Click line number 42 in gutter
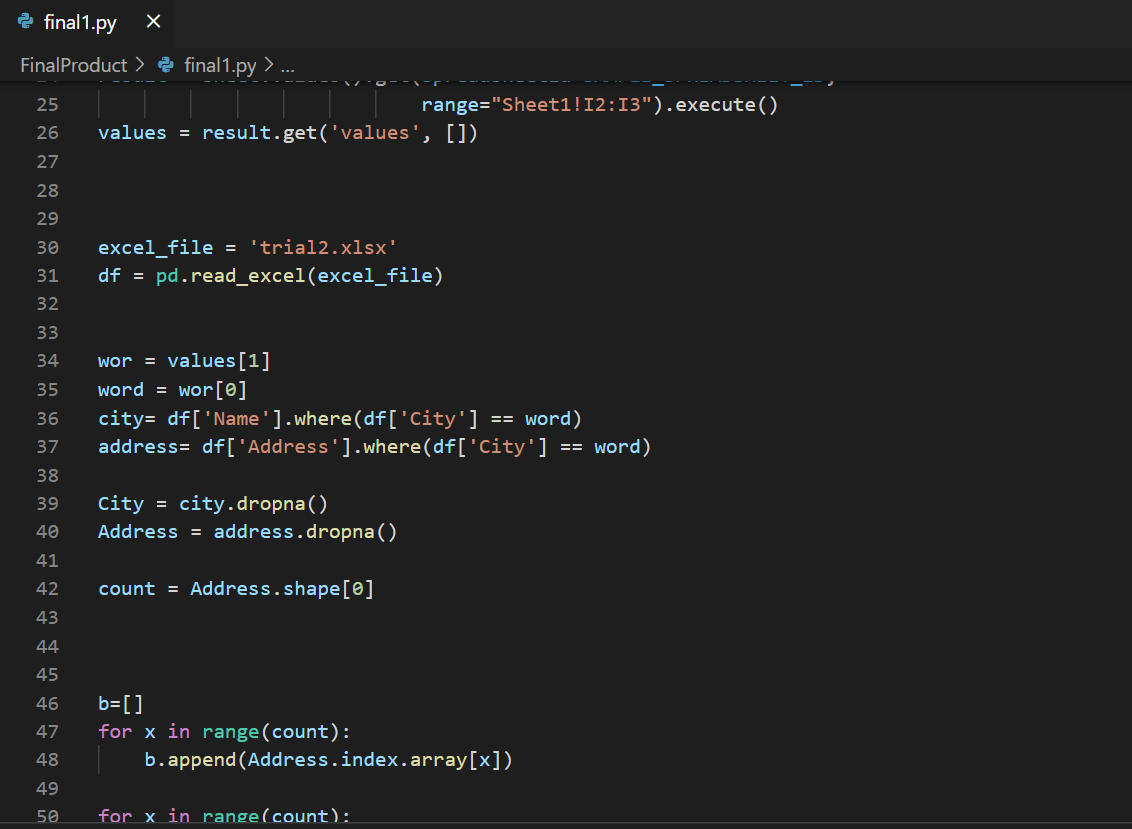The image size is (1132, 829). [x=48, y=589]
